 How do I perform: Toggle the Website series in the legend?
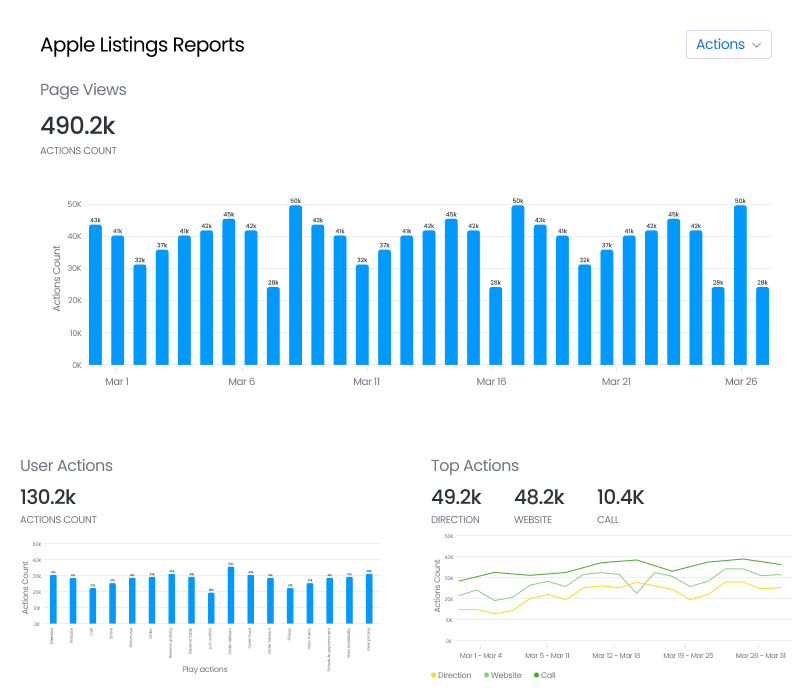point(505,675)
